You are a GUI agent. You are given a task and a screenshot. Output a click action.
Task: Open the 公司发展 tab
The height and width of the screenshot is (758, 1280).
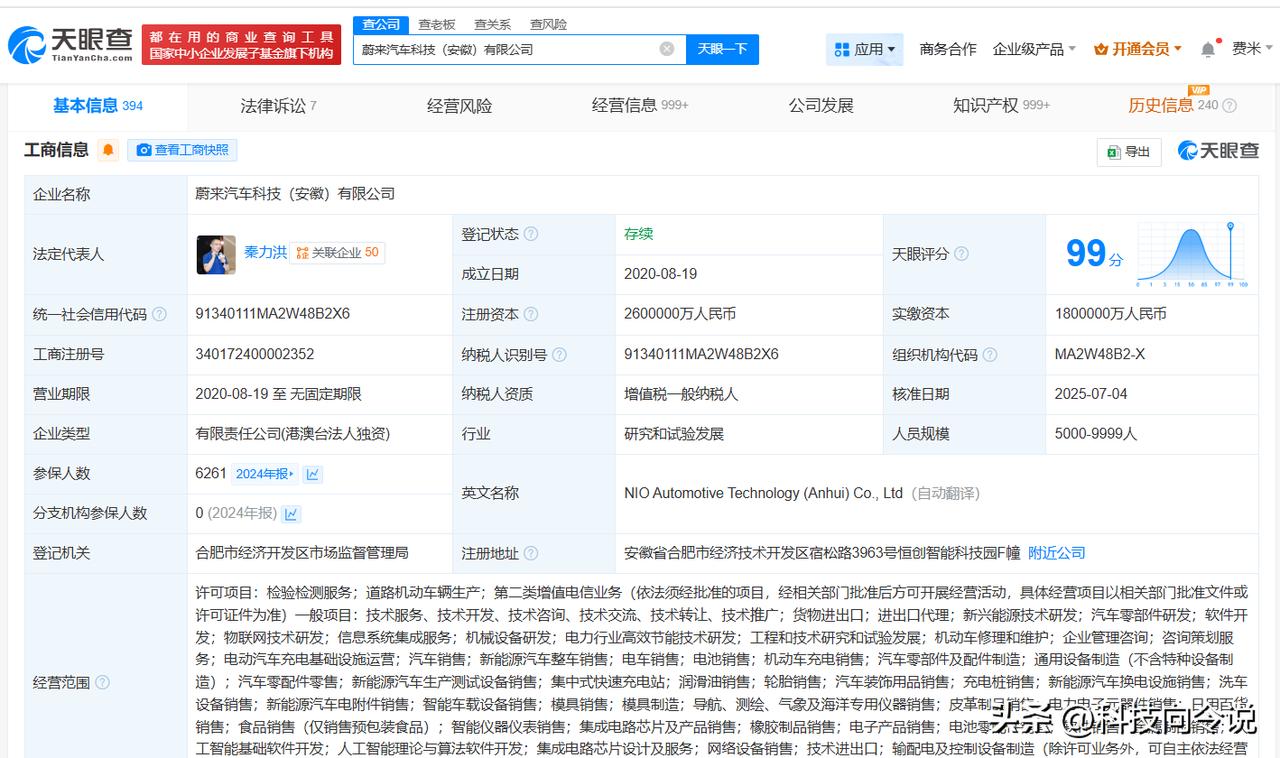[821, 105]
